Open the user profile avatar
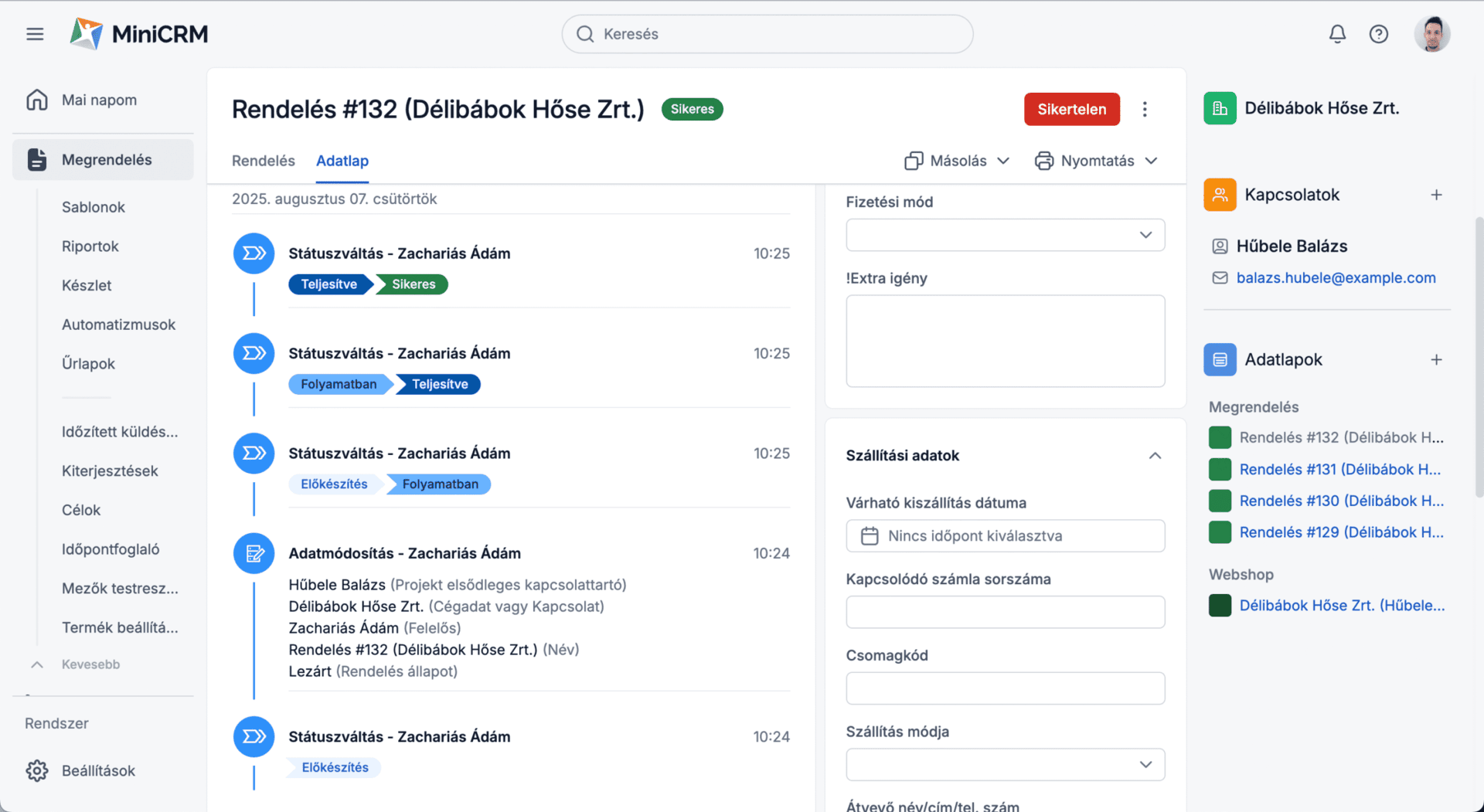1484x812 pixels. click(x=1432, y=34)
